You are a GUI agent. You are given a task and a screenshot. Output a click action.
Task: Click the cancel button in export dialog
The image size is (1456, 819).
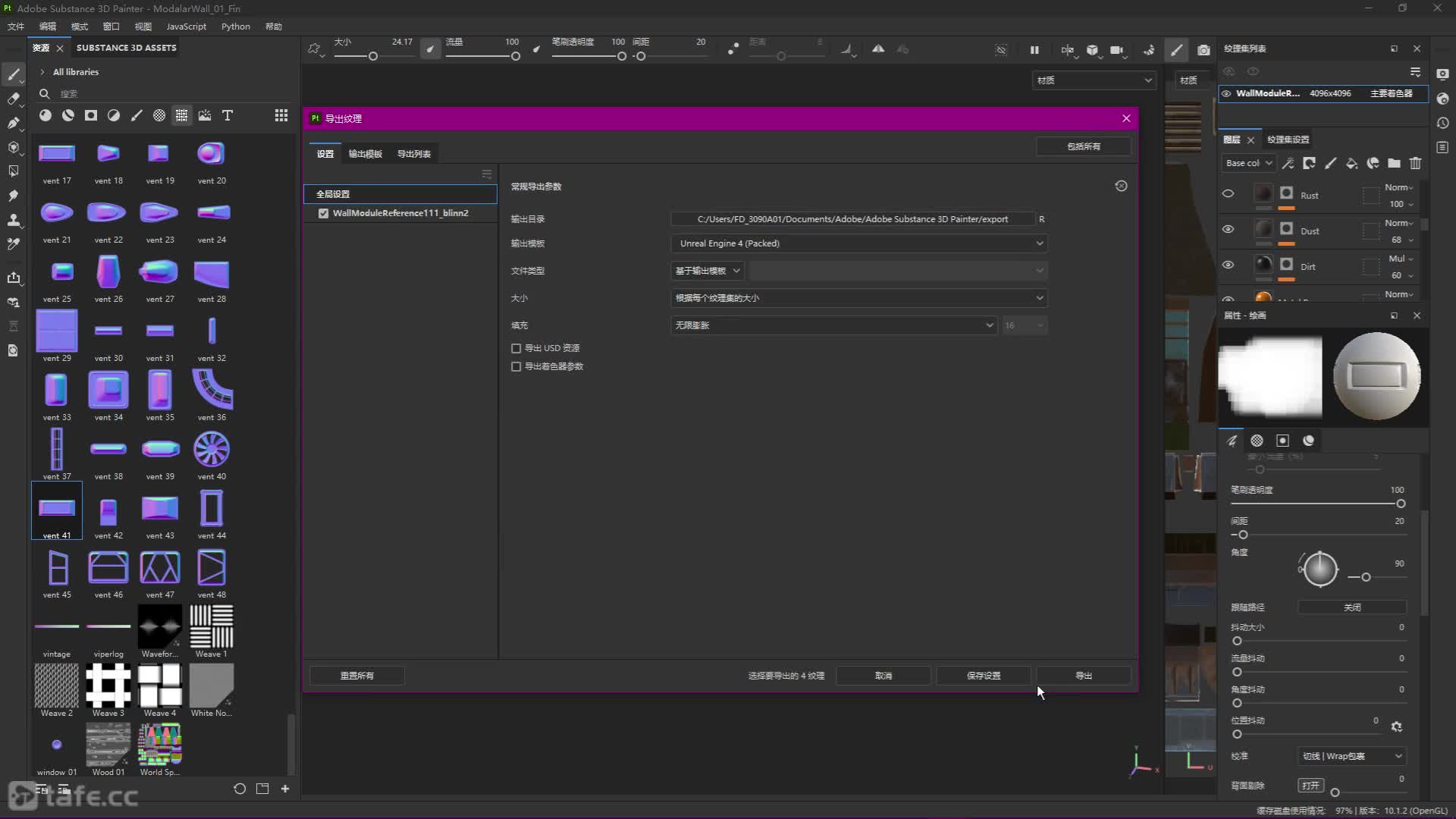click(883, 676)
